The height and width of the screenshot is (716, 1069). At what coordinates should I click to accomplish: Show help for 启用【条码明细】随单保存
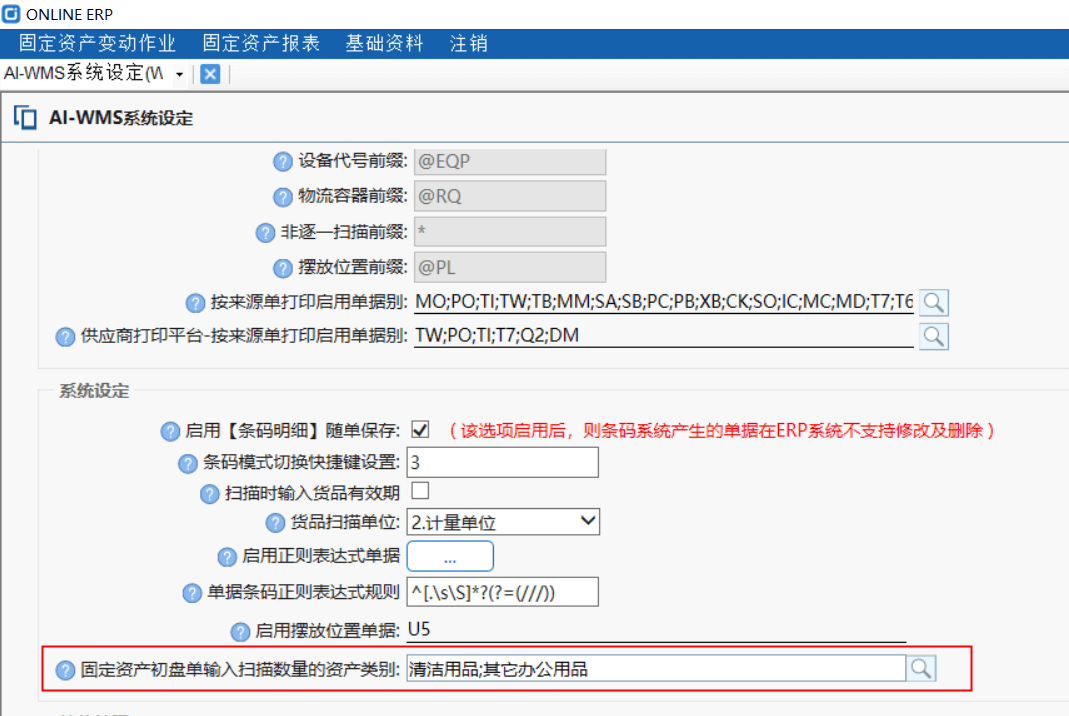point(170,431)
